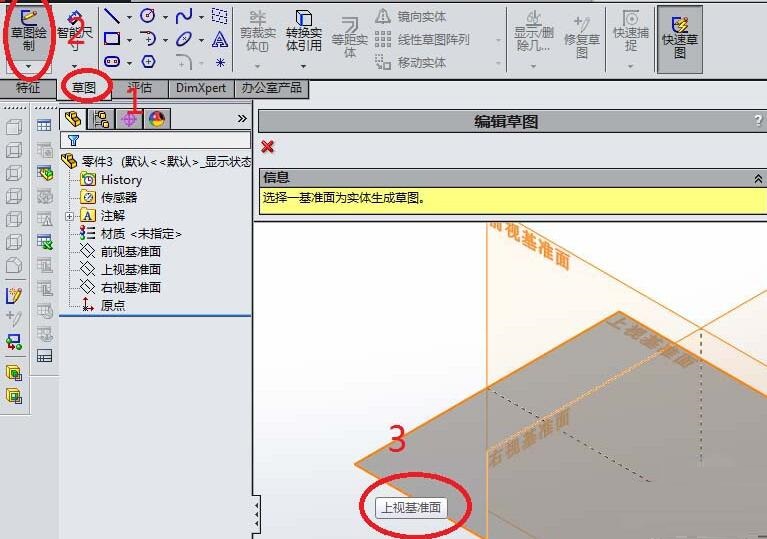Click the rapid sketch pencil icon in the left toolbar
The image size is (767, 539).
coord(14,295)
